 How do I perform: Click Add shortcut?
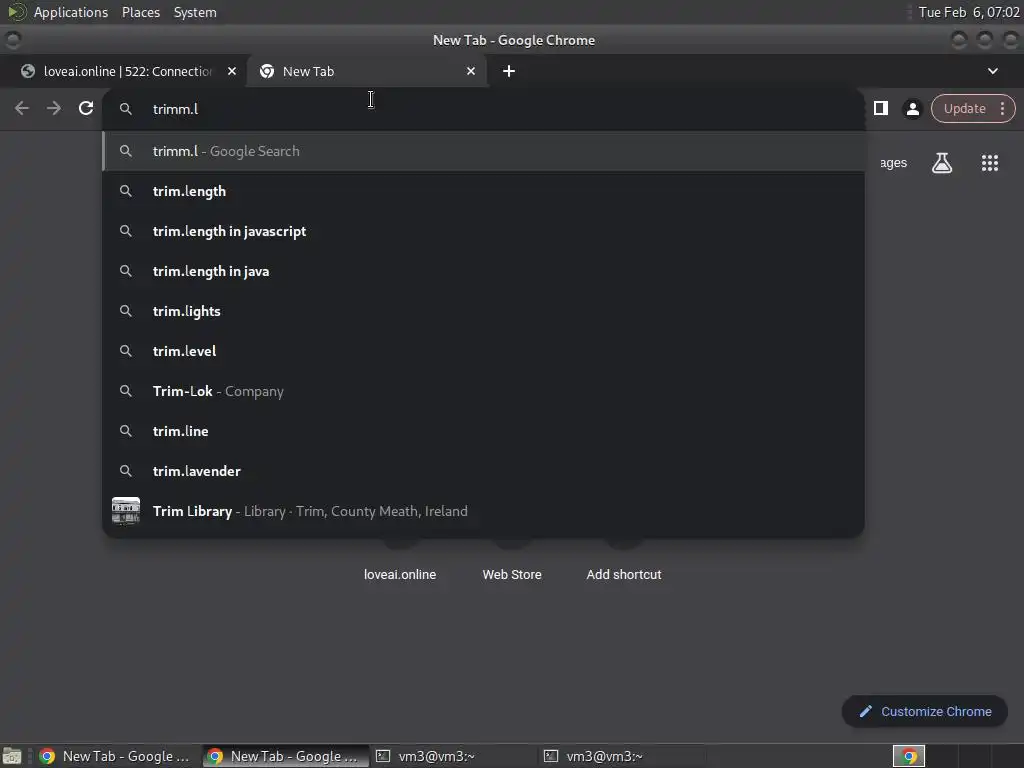coord(624,575)
